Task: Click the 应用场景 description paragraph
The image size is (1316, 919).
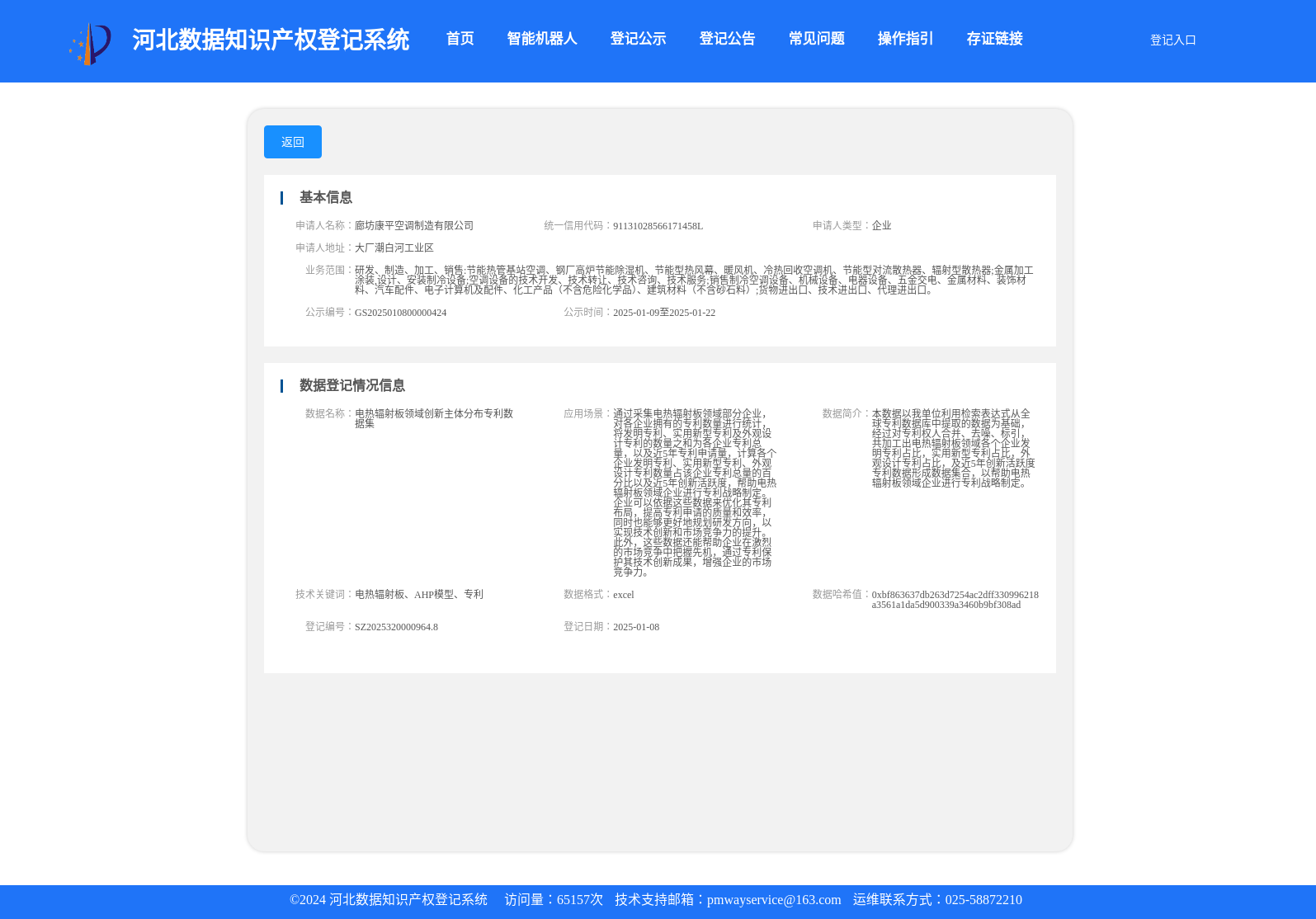Action: tap(695, 492)
